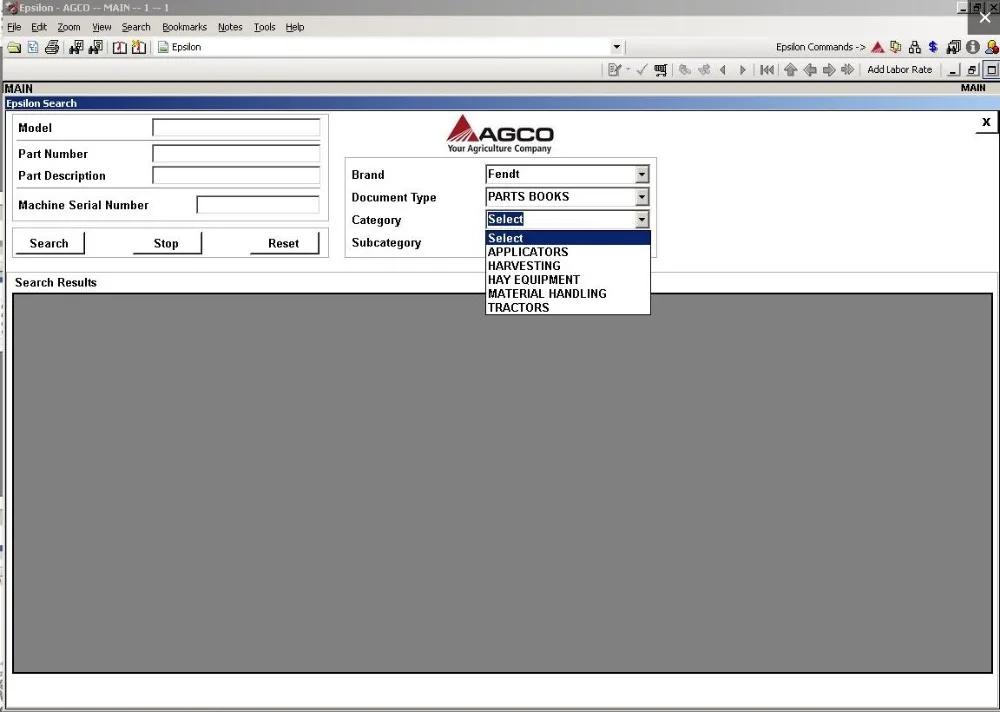Click the Reset button
The width and height of the screenshot is (1000, 712).
point(284,243)
